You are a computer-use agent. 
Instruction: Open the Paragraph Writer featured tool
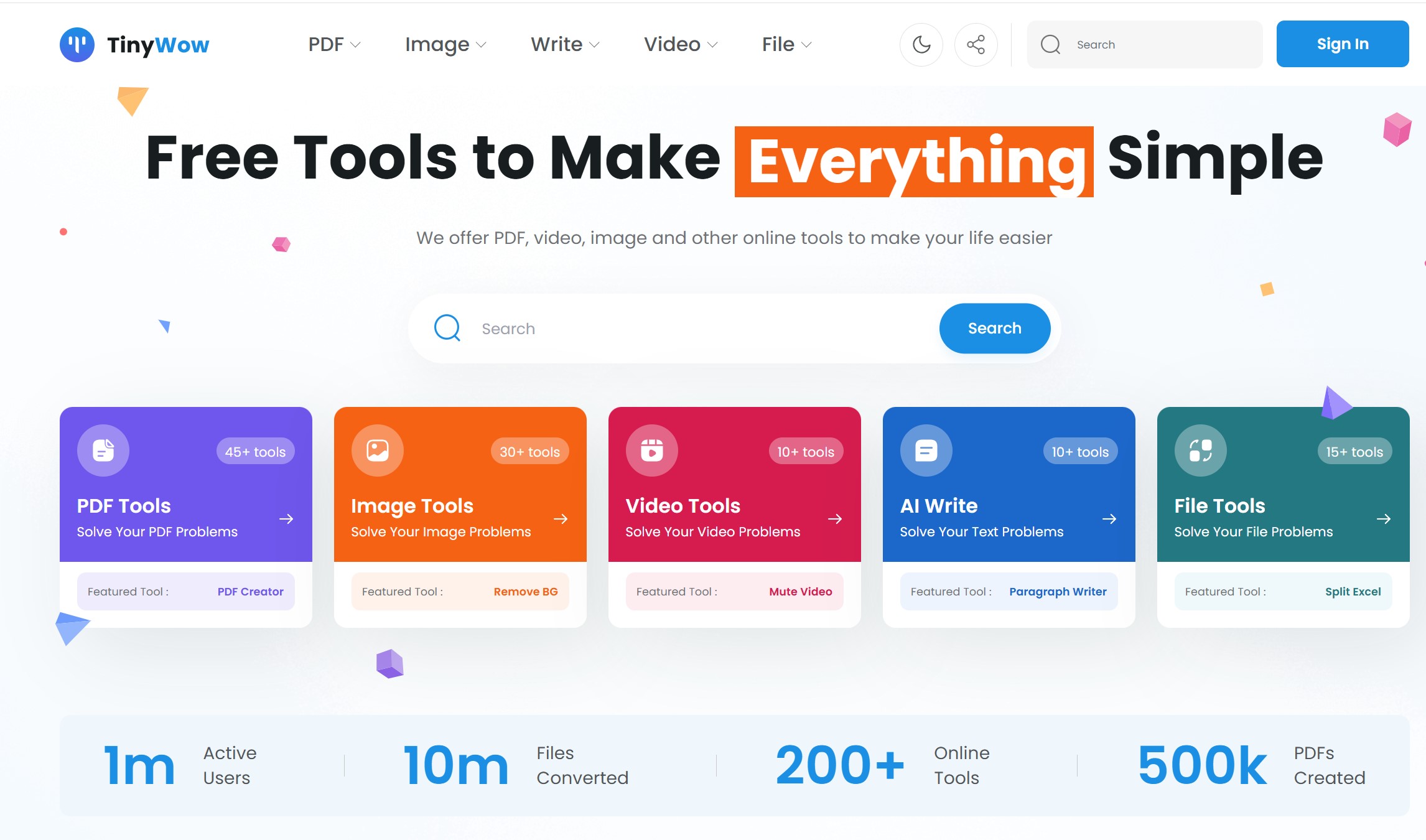coord(1057,592)
